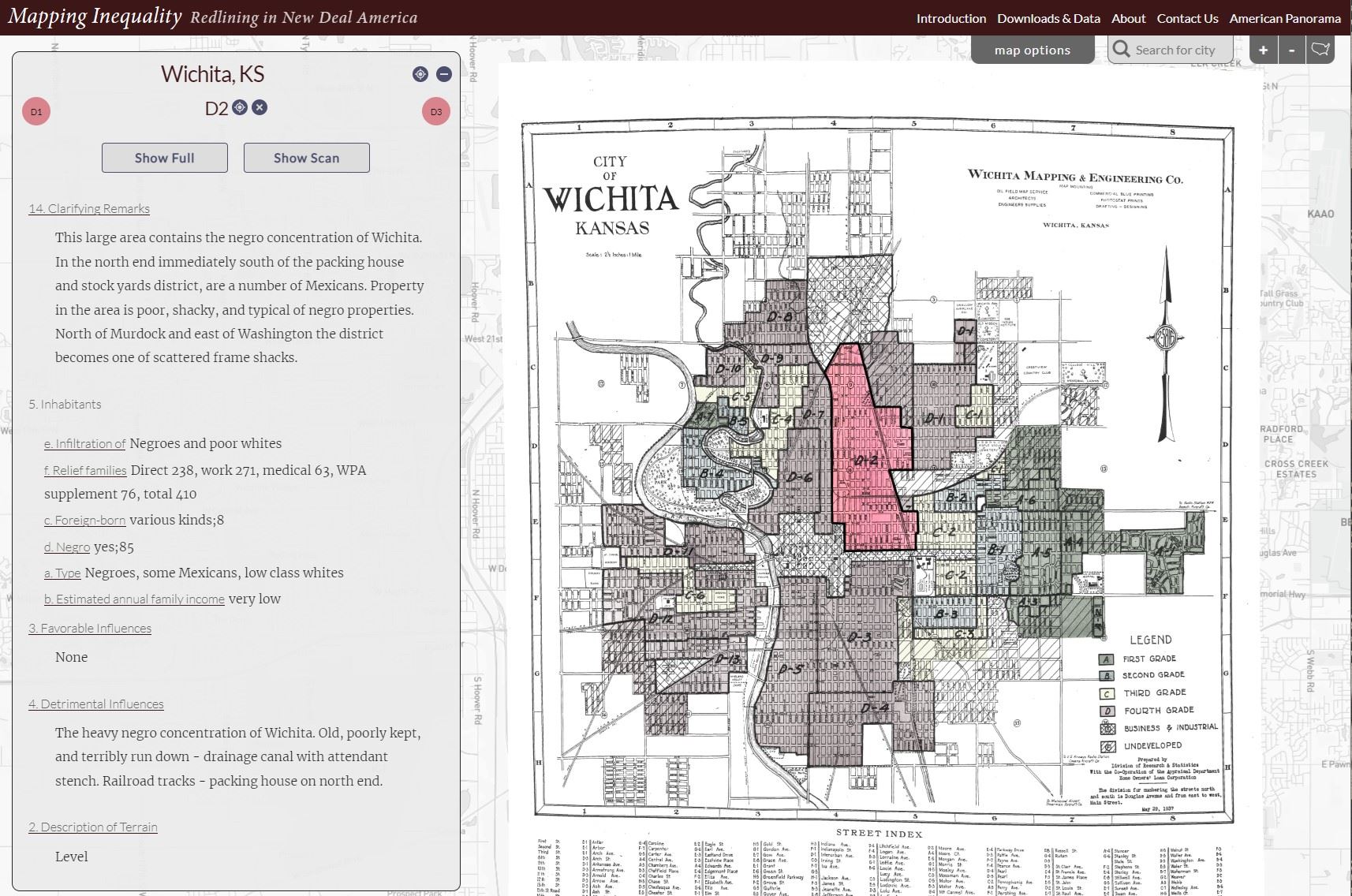Click the Wichita, KS city title

point(213,74)
